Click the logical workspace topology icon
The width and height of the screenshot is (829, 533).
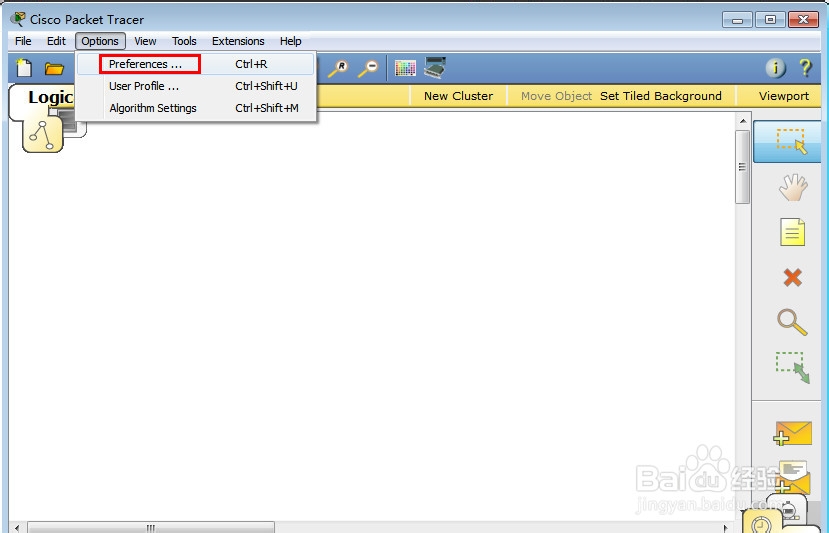43,135
